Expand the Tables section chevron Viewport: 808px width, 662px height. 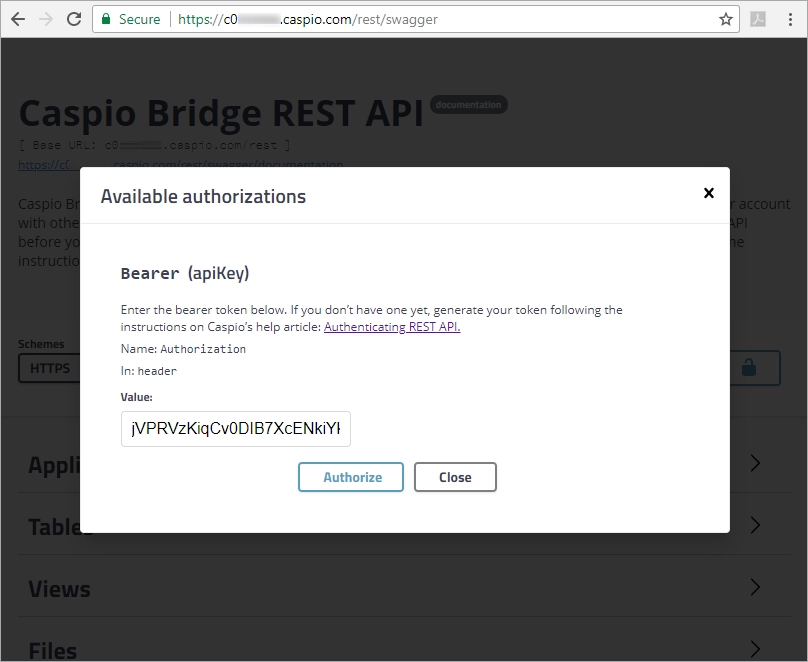(x=755, y=525)
